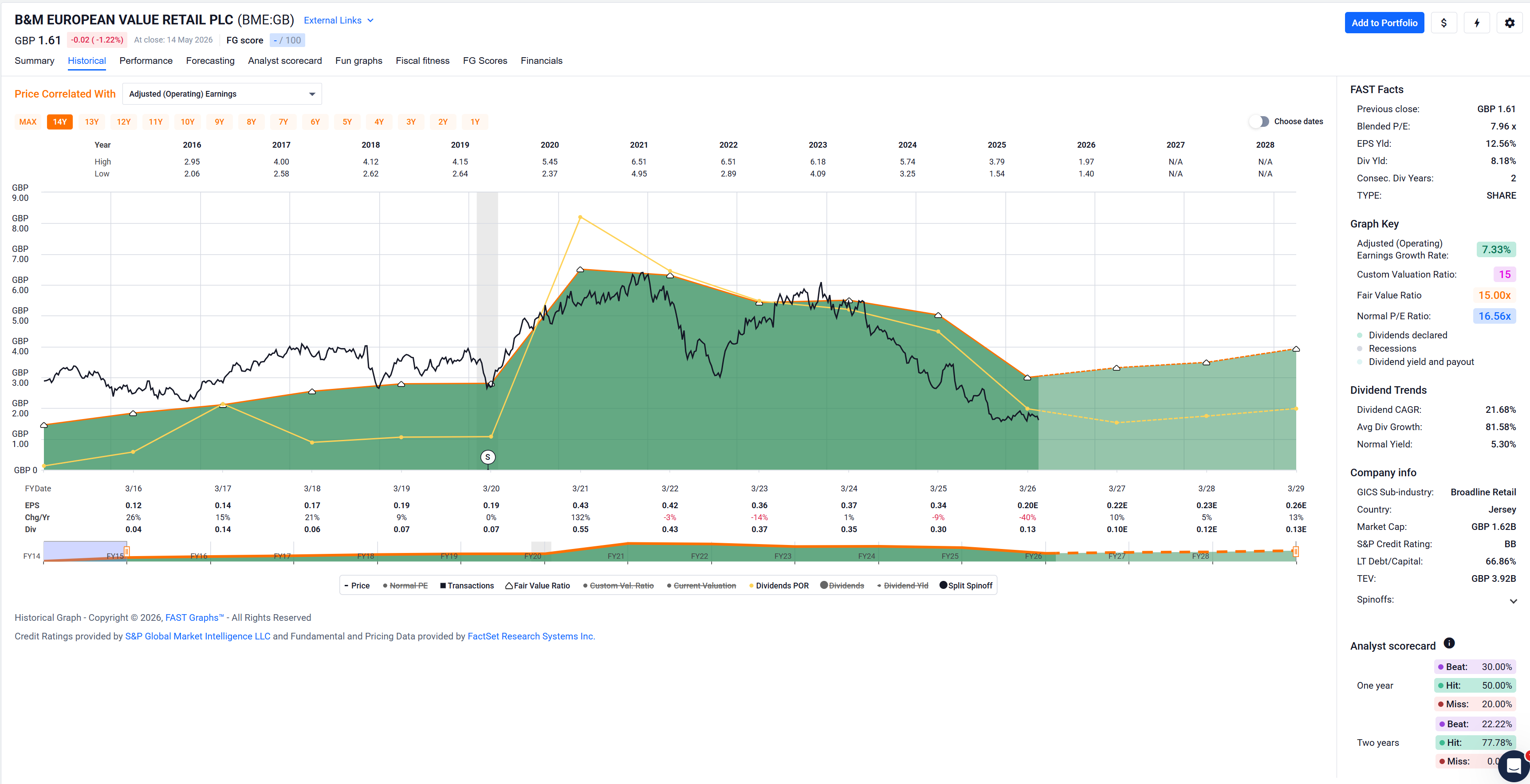This screenshot has height=784, width=1530.
Task: Switch to the Forecasting tab
Action: point(210,61)
